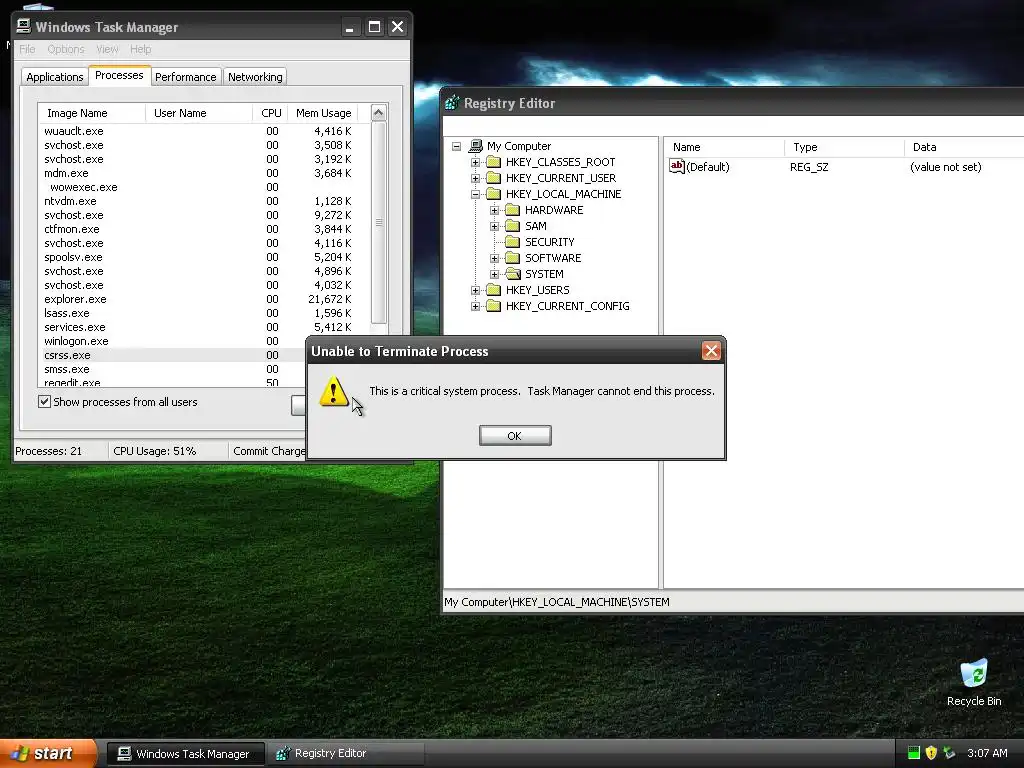Switch to Windows Task Manager taskbar button
The width and height of the screenshot is (1024, 768).
[185, 754]
